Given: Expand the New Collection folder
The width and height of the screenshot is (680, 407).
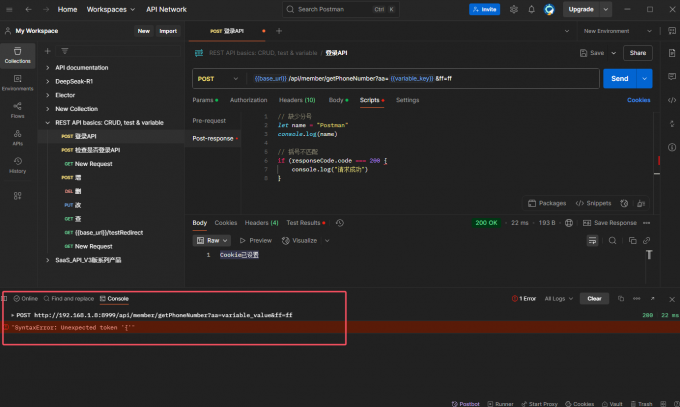Looking at the screenshot, I should 48,109.
